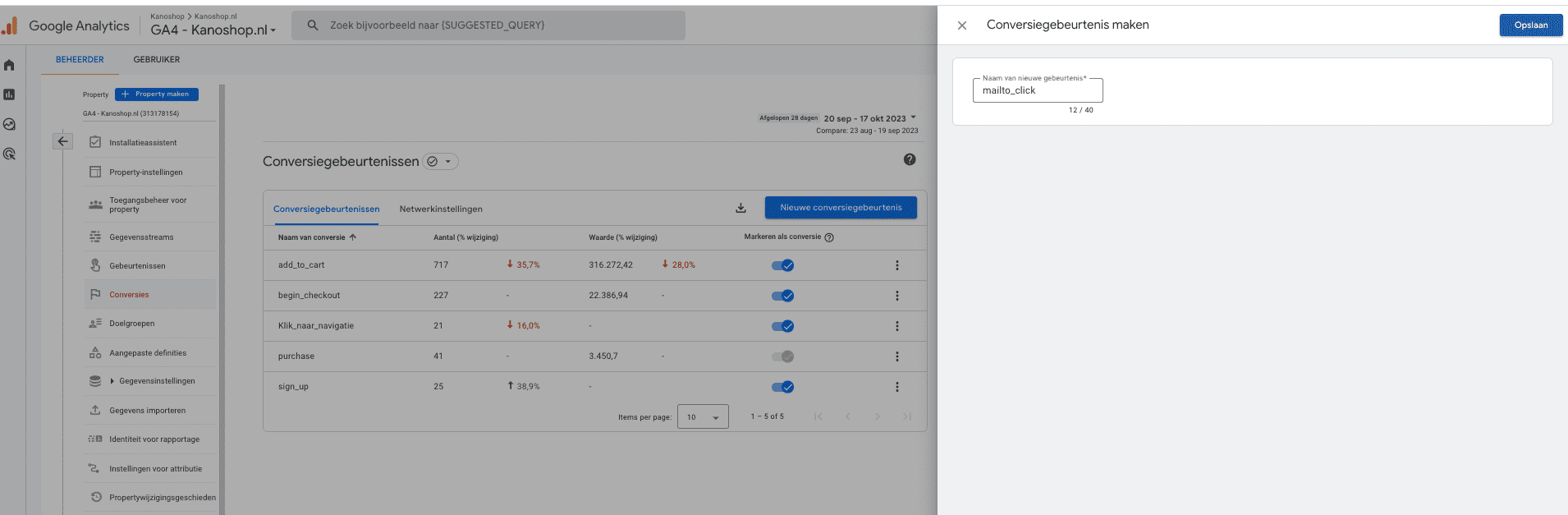
Task: Switch to the GEBRUIKER tab
Action: point(157,59)
